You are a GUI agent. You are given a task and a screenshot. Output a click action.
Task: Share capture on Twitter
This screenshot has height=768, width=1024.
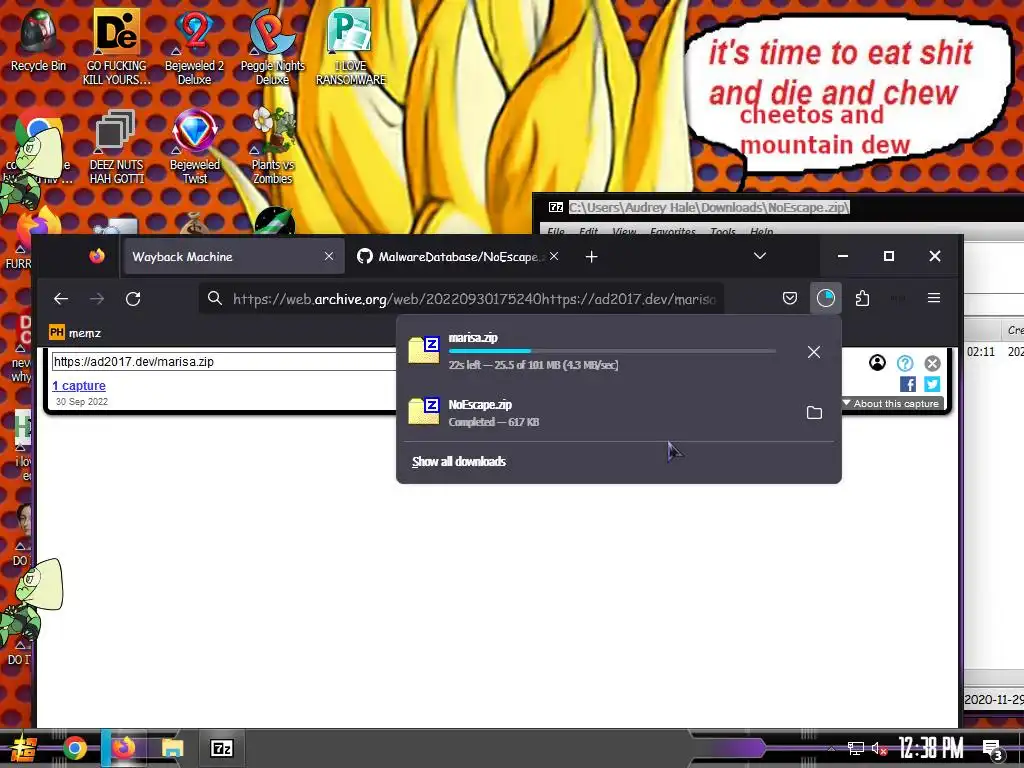pos(932,385)
